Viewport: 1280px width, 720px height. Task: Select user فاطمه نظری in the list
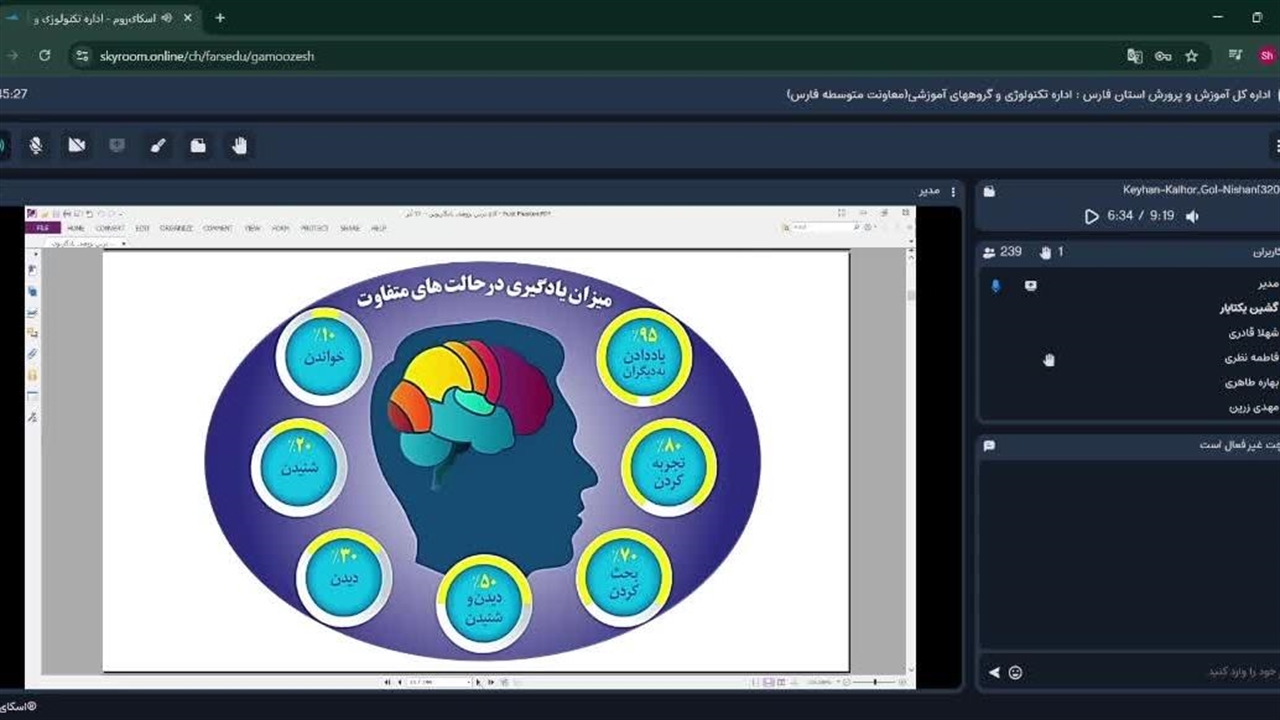pos(1251,357)
